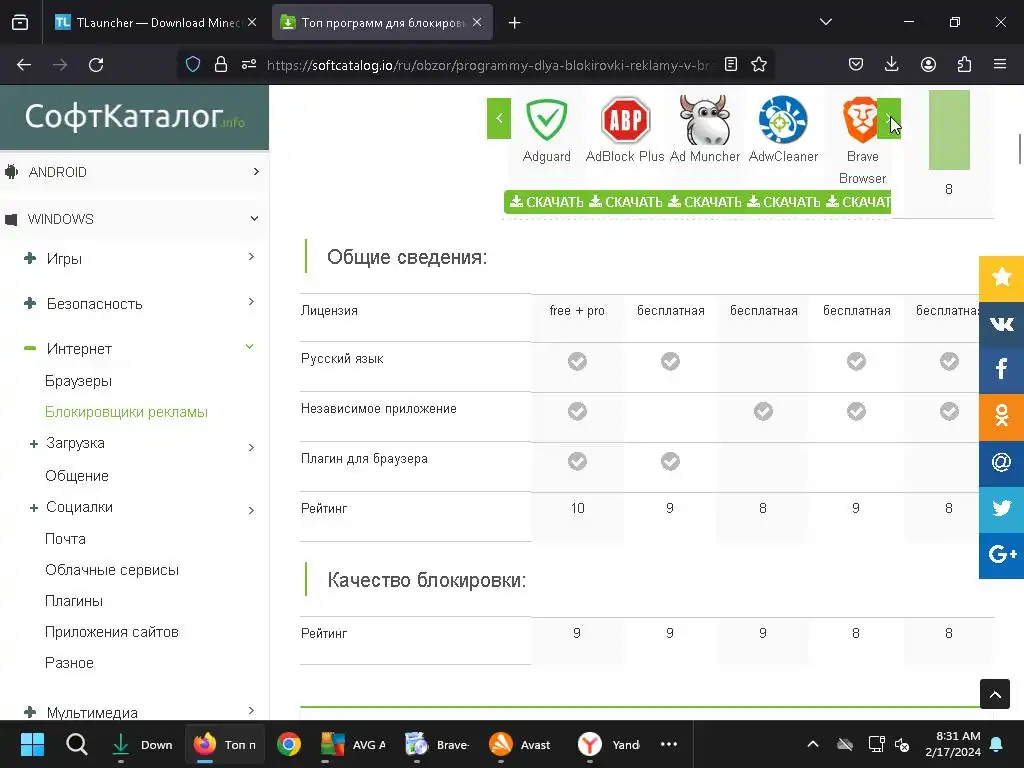
Task: Slide the program carousel left
Action: pos(499,118)
